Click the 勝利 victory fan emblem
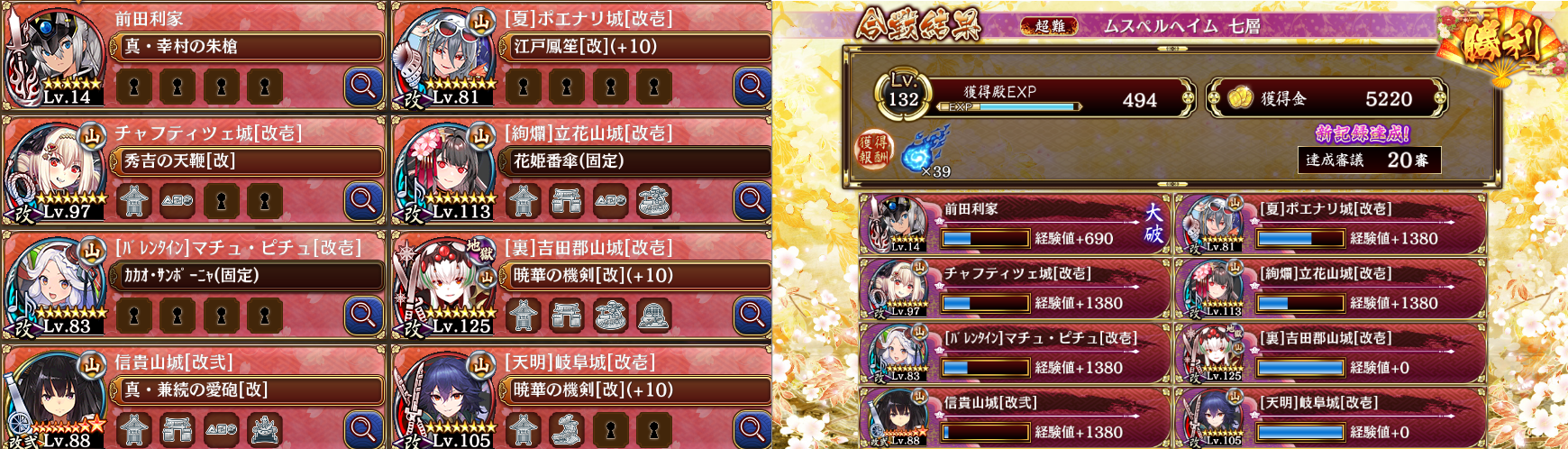Screen dimensions: 1568x449 [x=1500, y=41]
